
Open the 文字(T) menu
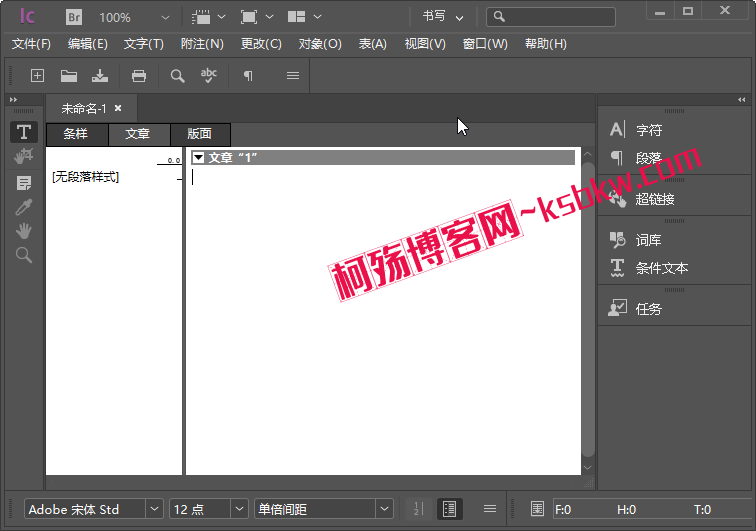pyautogui.click(x=144, y=44)
